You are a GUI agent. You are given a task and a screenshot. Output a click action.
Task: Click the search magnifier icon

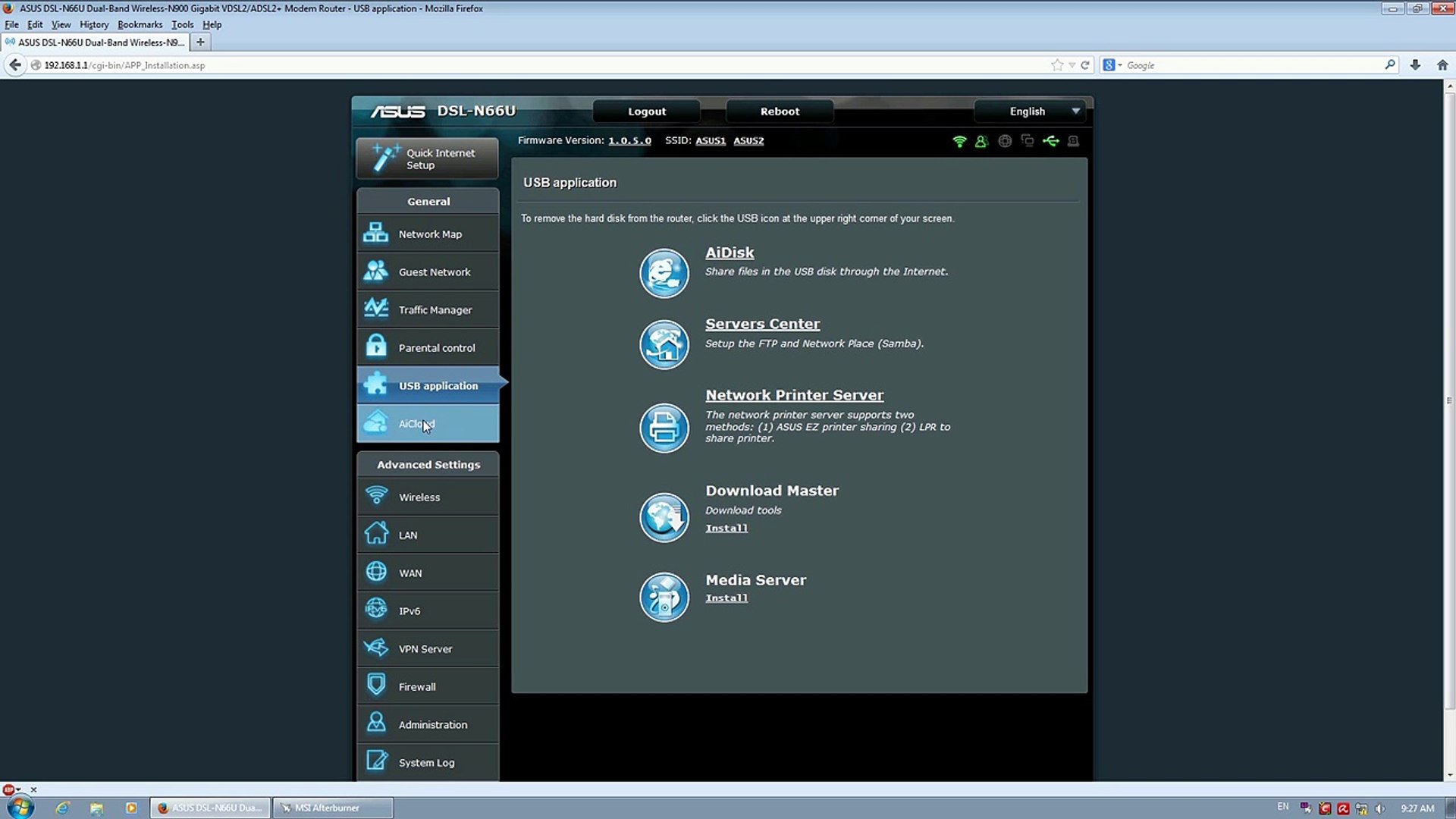click(x=1390, y=65)
